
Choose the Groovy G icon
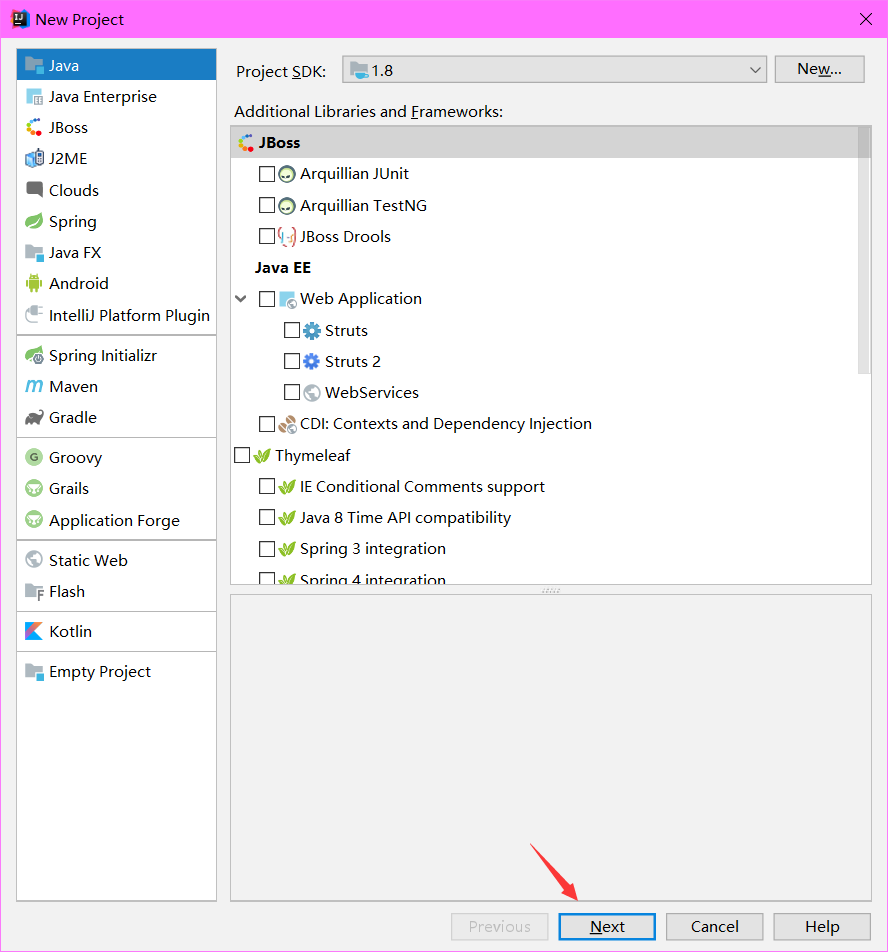pos(34,457)
